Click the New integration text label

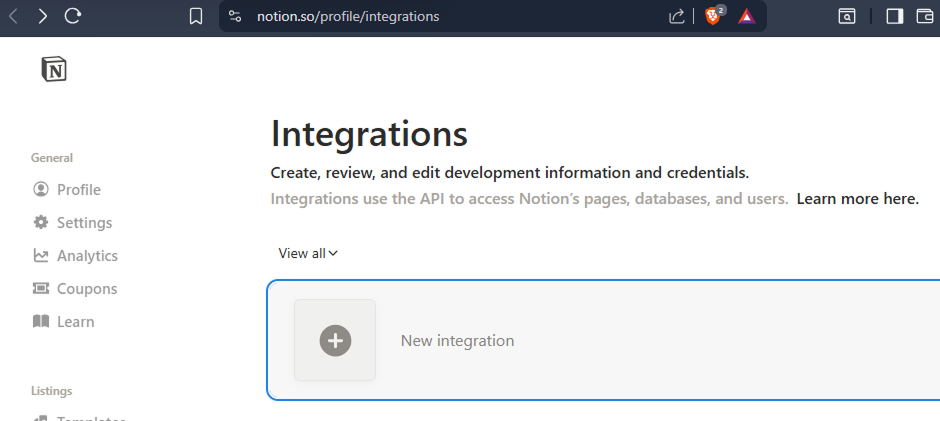click(457, 341)
